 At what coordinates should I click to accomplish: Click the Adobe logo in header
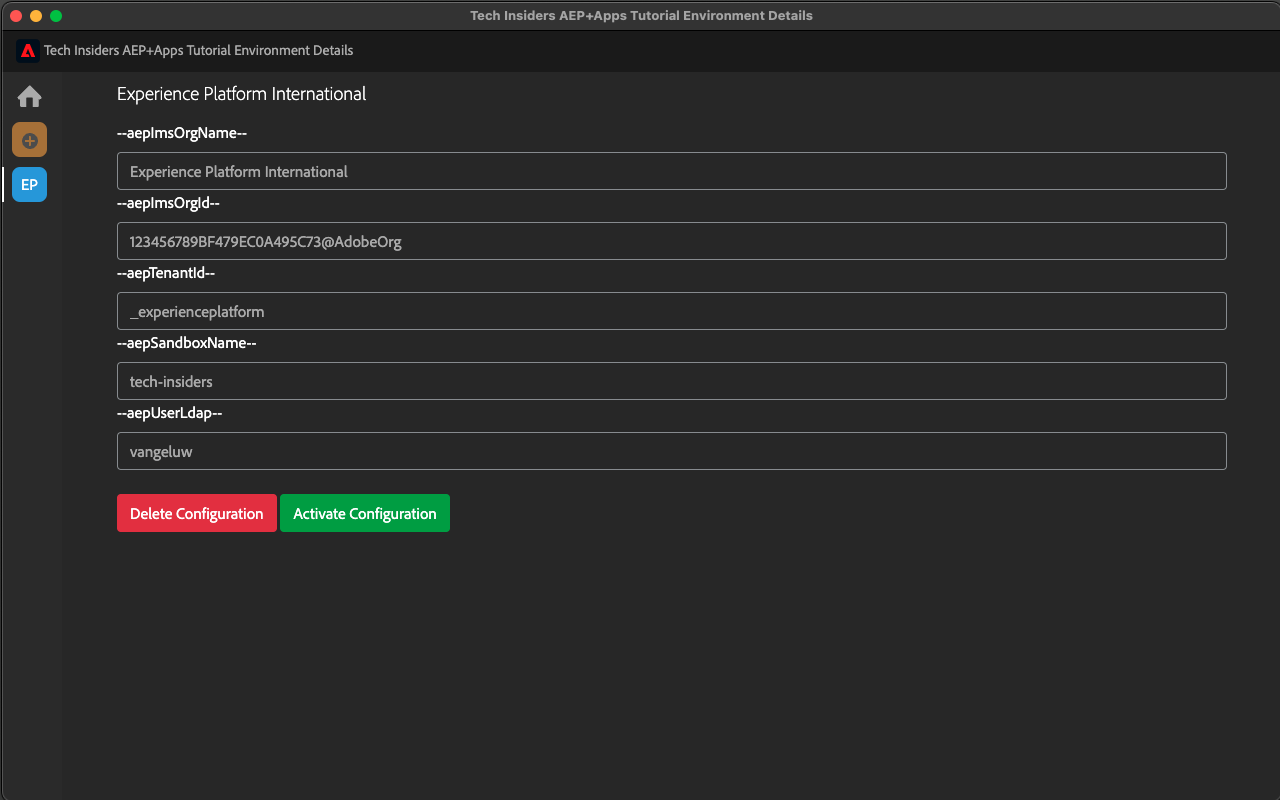[x=28, y=50]
